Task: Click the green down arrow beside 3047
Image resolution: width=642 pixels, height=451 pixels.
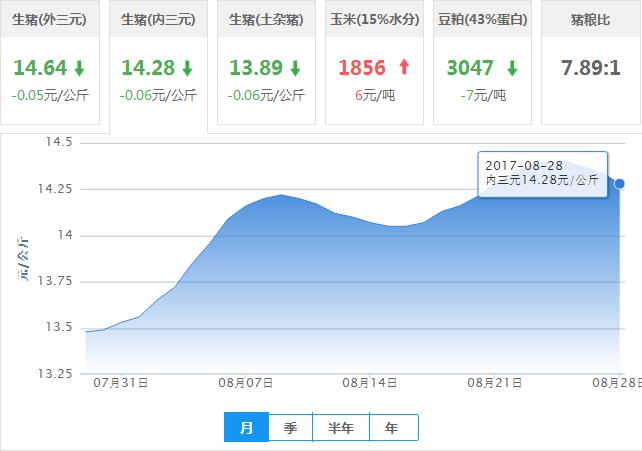Action: (x=512, y=68)
